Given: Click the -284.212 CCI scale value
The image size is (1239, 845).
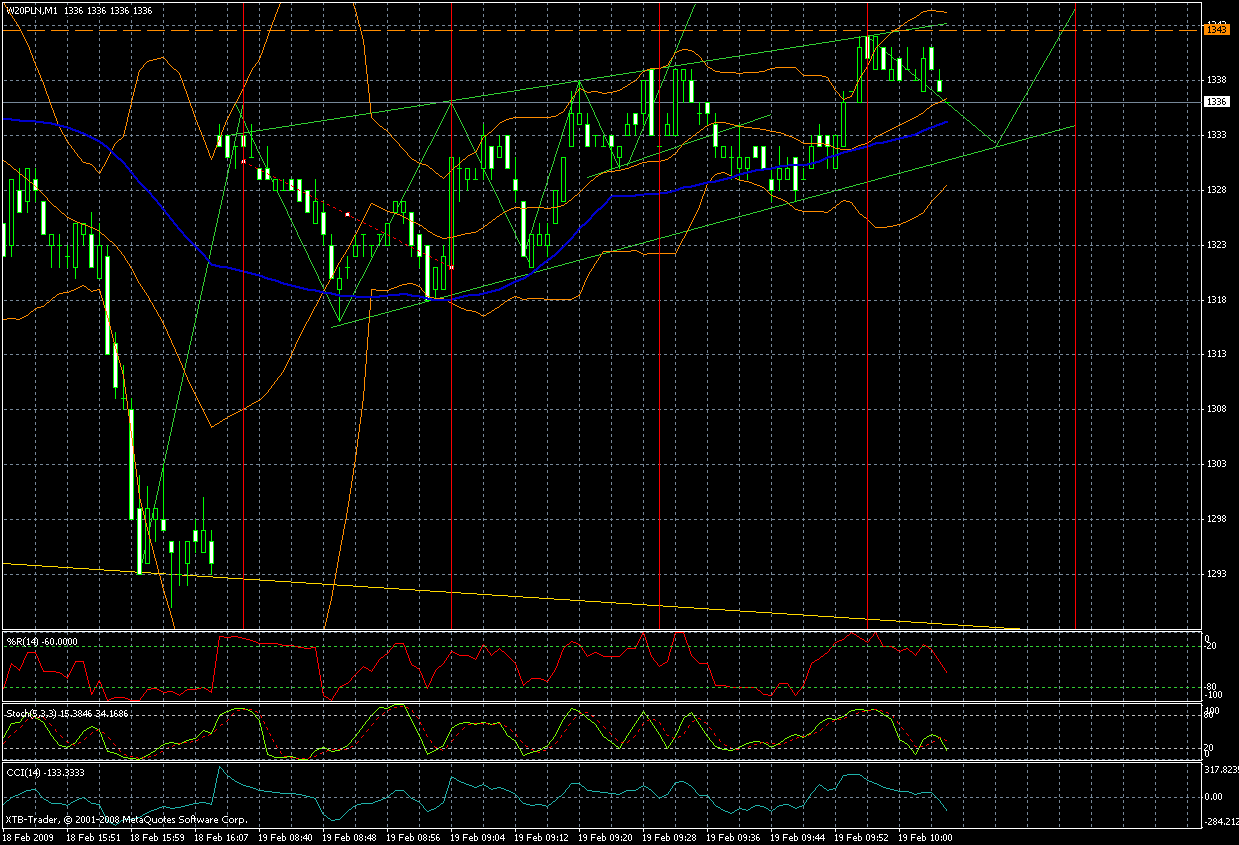Looking at the screenshot, I should 1221,824.
